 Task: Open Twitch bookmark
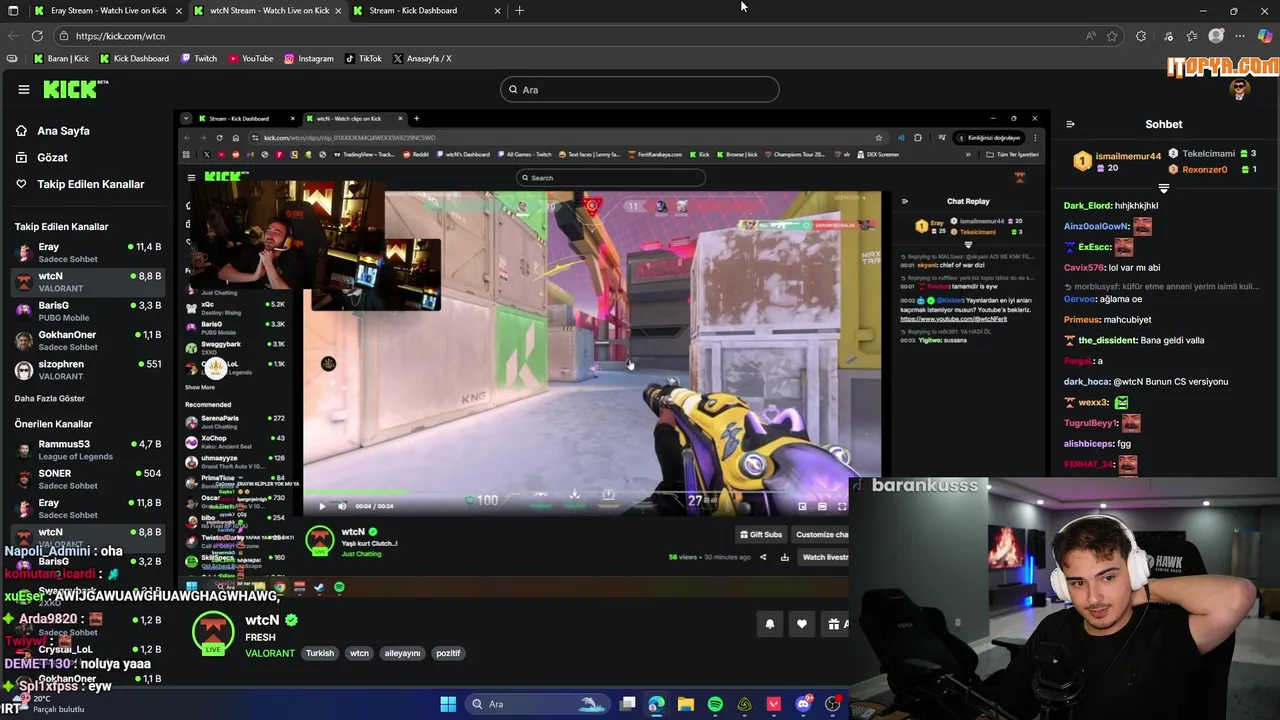click(199, 58)
